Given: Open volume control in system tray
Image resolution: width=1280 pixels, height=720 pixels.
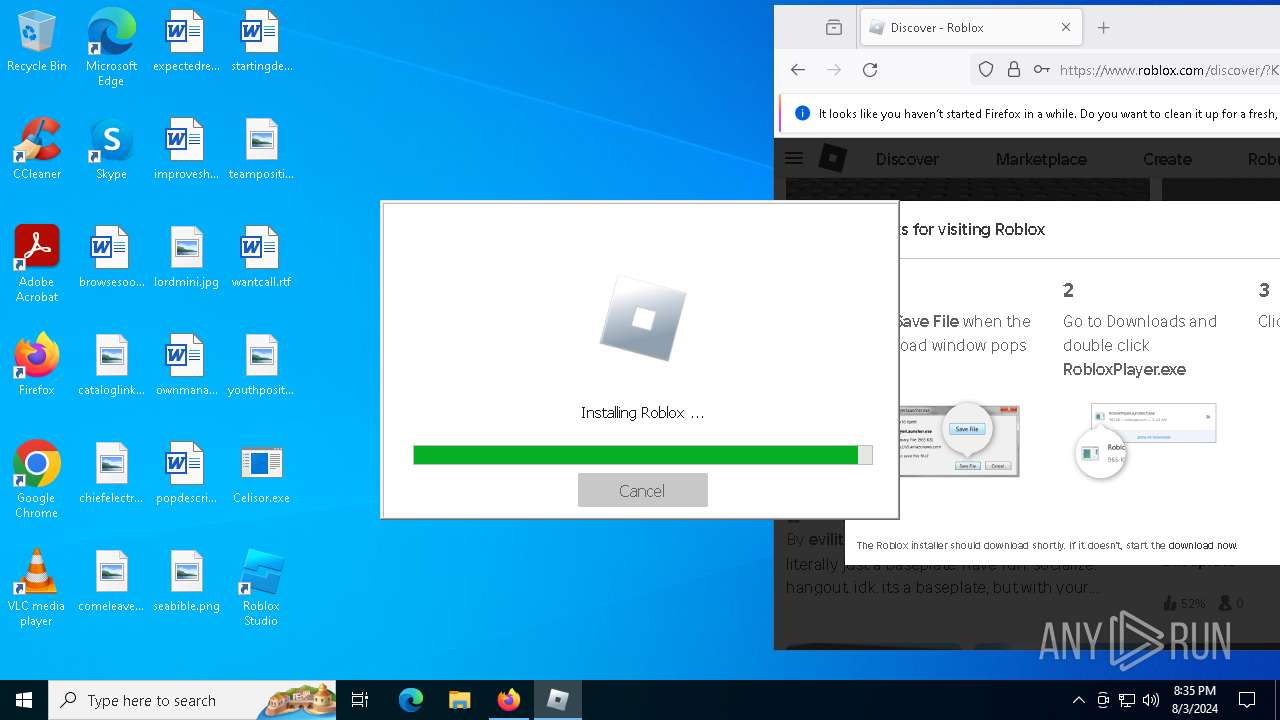Looking at the screenshot, I should tap(1150, 700).
